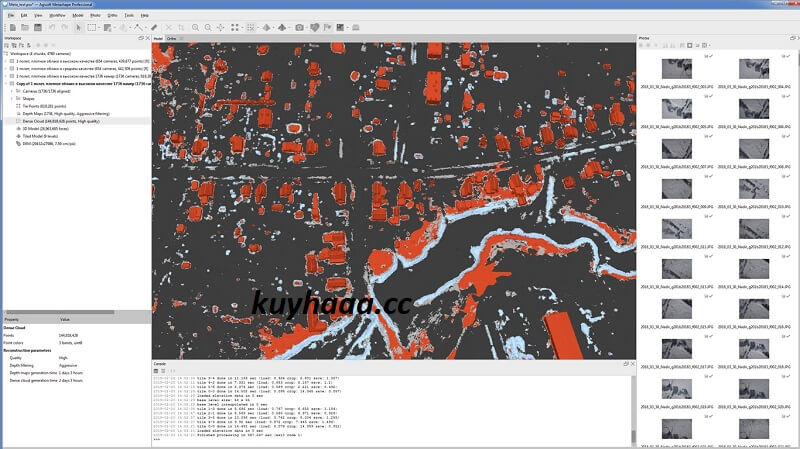Viewport: 800px width, 449px height.
Task: Open Tiled Model view dropdown arrow
Action: (x=289, y=28)
